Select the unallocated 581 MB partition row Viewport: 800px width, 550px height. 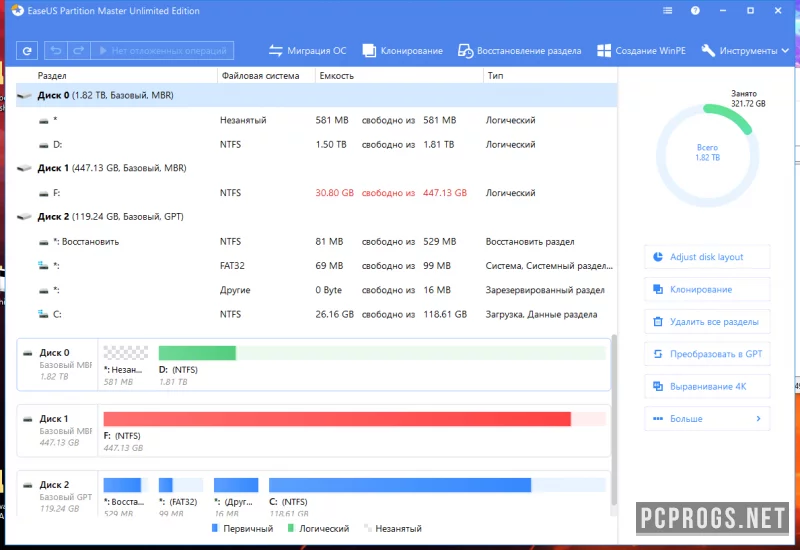(x=316, y=120)
